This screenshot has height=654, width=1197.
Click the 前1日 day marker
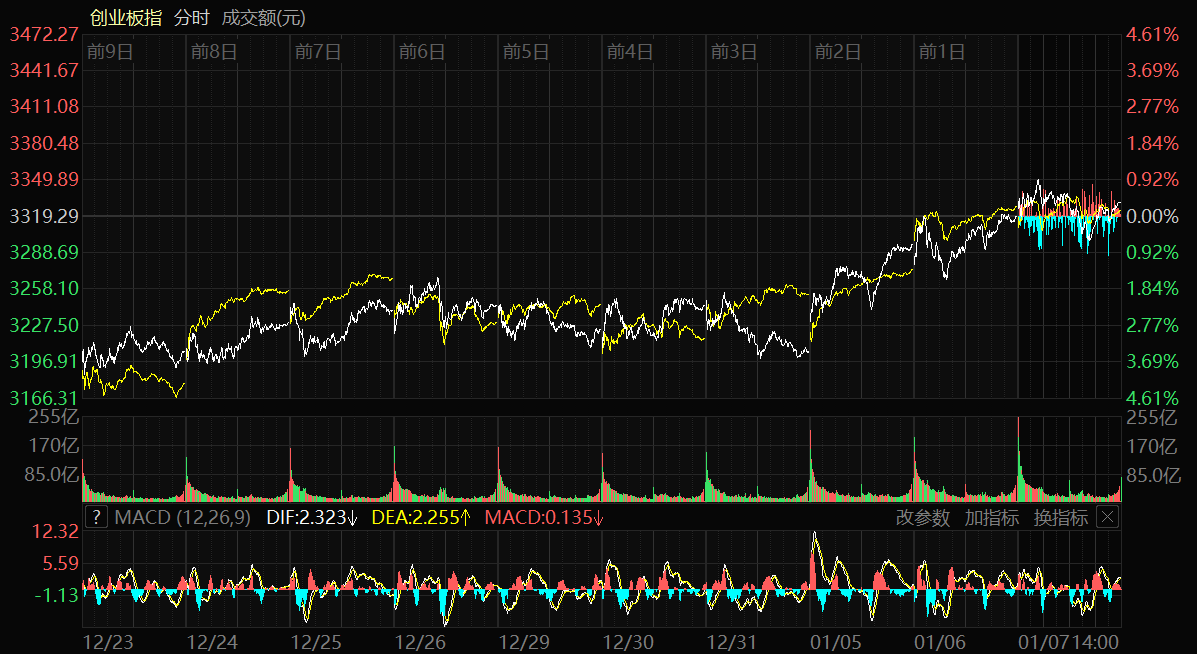[942, 52]
